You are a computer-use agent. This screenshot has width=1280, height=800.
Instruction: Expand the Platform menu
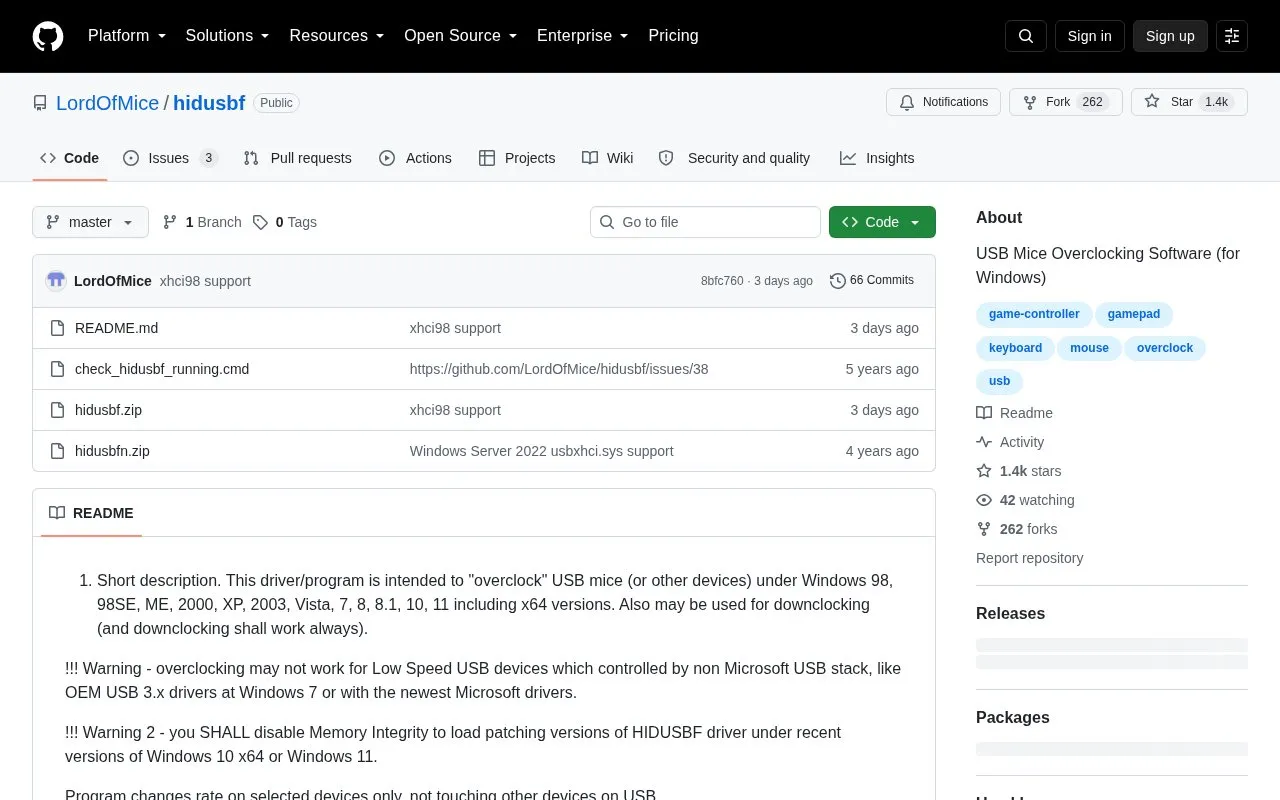[127, 36]
